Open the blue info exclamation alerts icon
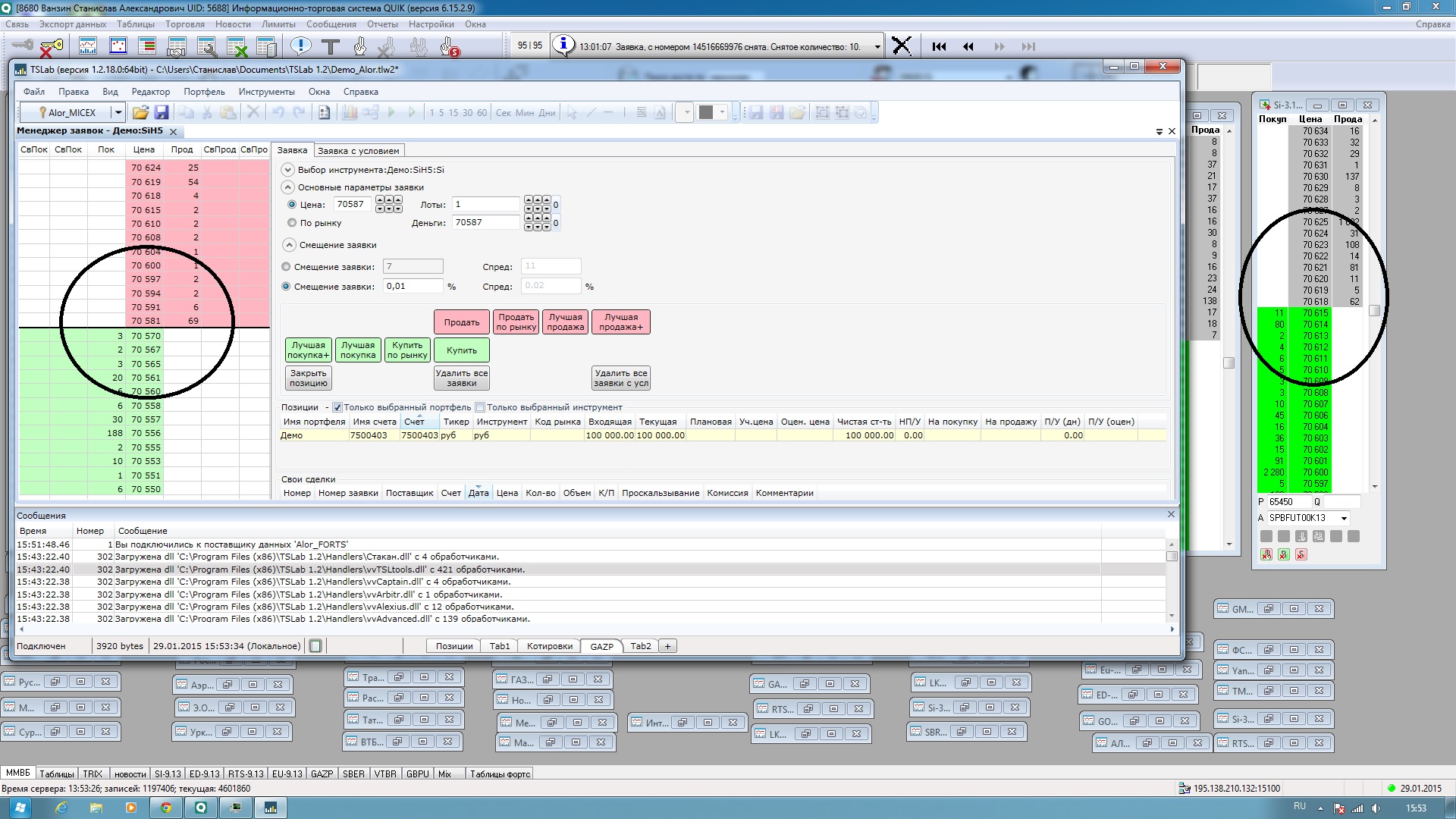Viewport: 1456px width, 819px height. point(301,46)
